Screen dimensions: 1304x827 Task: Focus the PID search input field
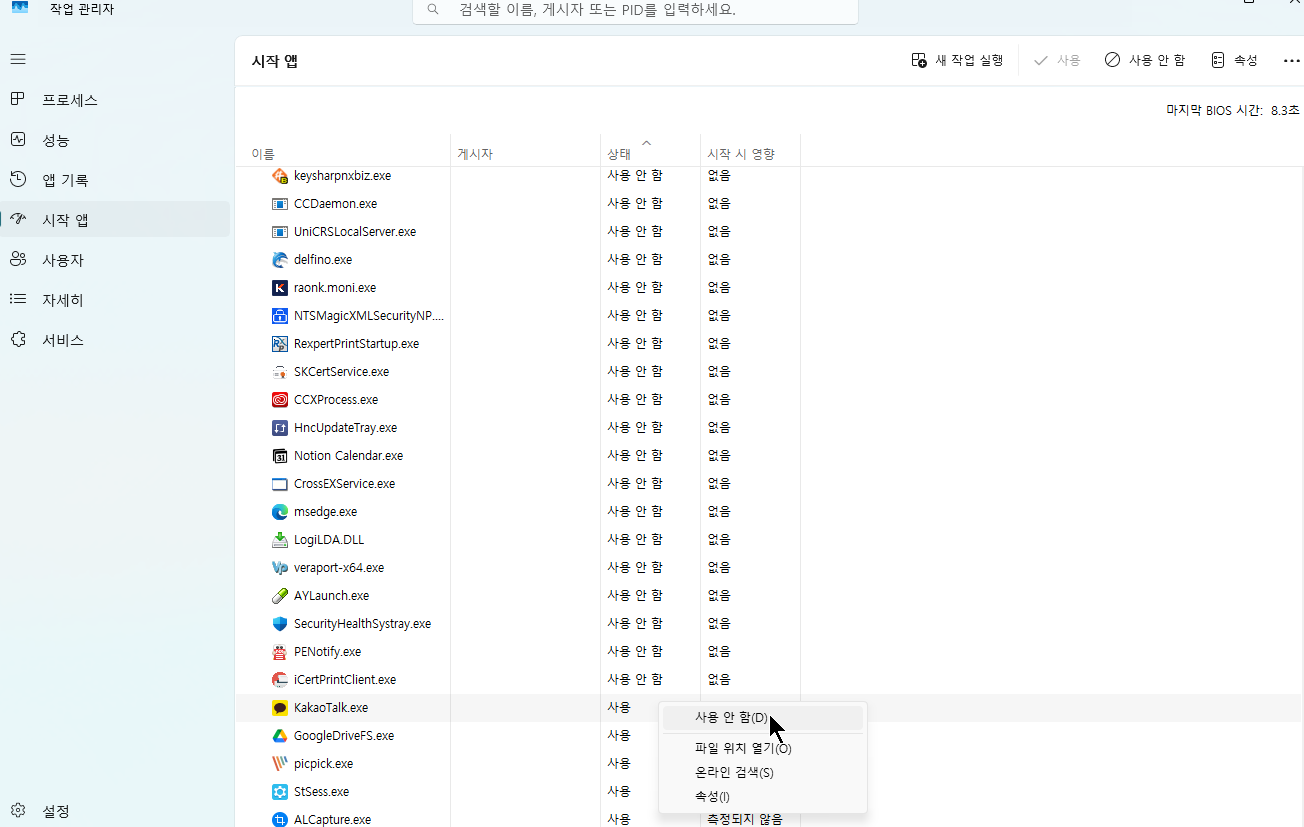(x=635, y=10)
